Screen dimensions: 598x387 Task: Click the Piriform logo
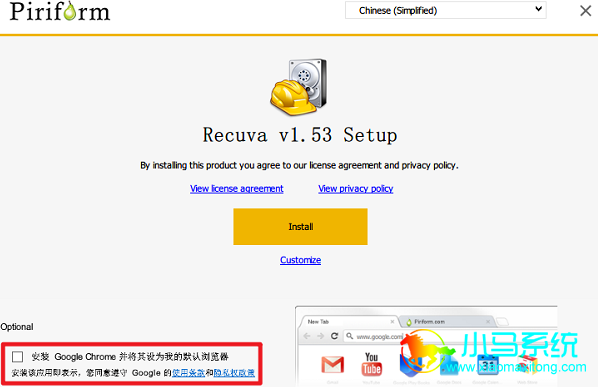60,11
